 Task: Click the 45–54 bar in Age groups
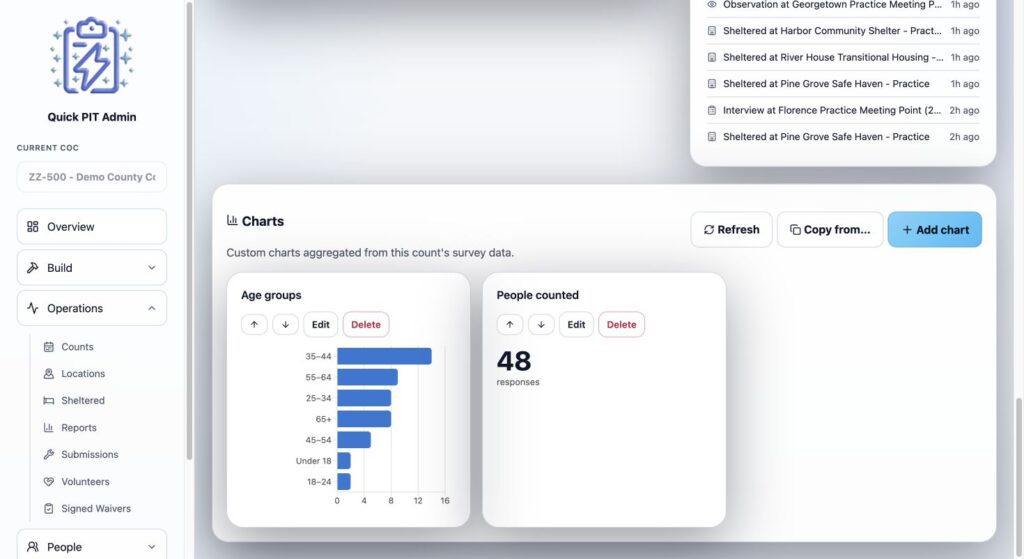coord(354,439)
